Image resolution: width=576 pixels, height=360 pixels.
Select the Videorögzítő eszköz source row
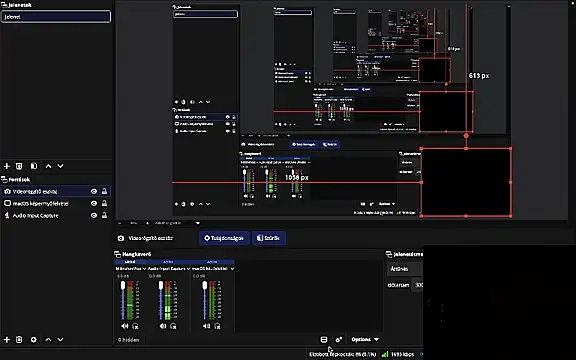[x=56, y=191]
